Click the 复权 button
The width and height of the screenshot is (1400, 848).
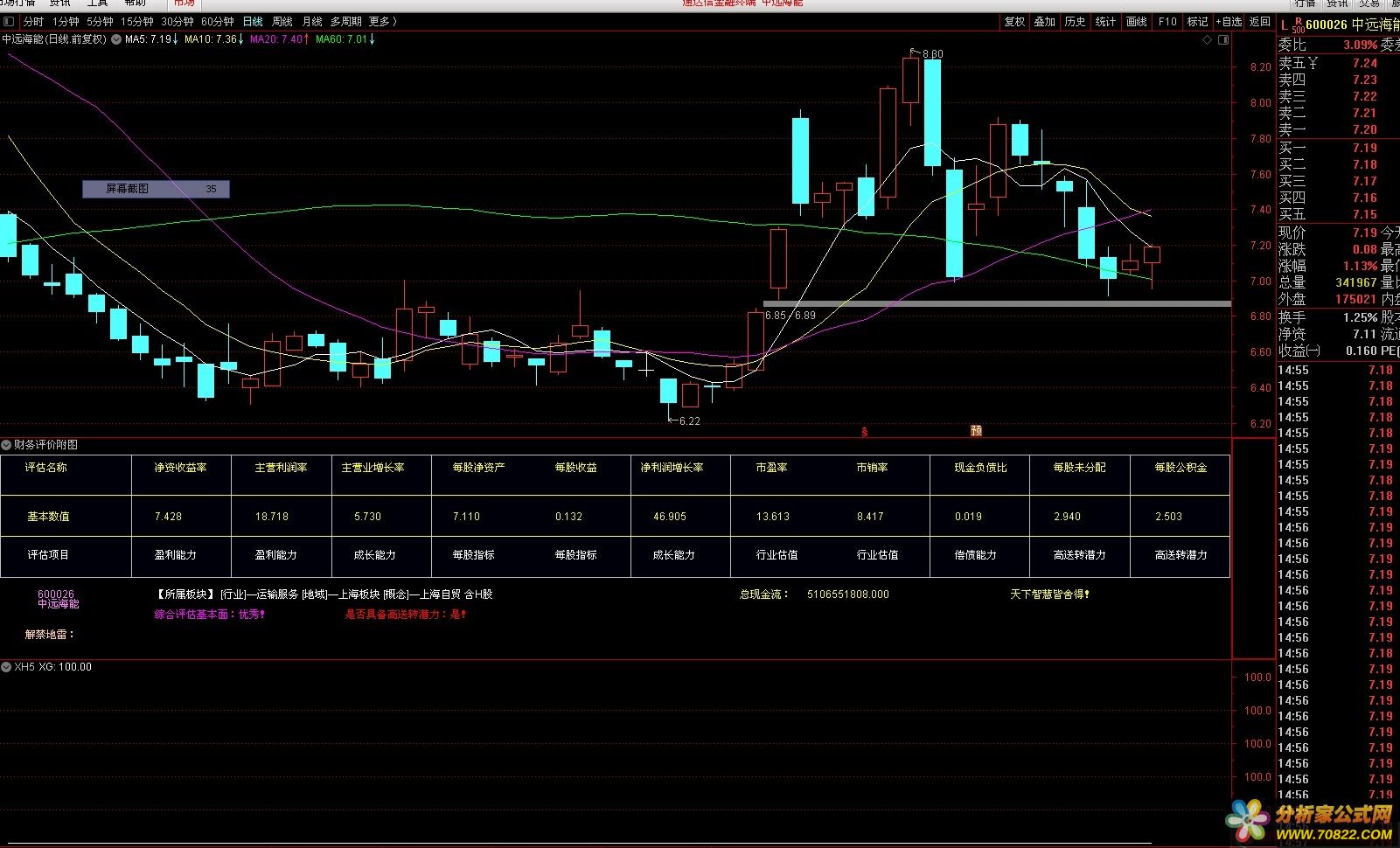coord(1014,22)
